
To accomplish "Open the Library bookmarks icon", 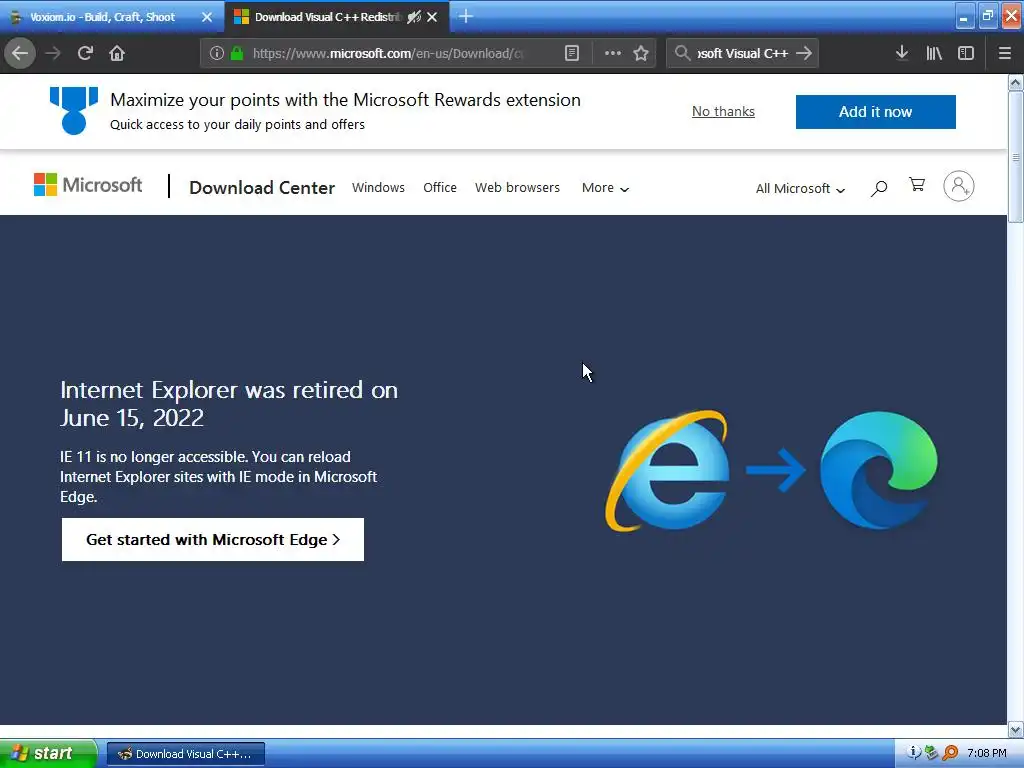I will point(934,53).
